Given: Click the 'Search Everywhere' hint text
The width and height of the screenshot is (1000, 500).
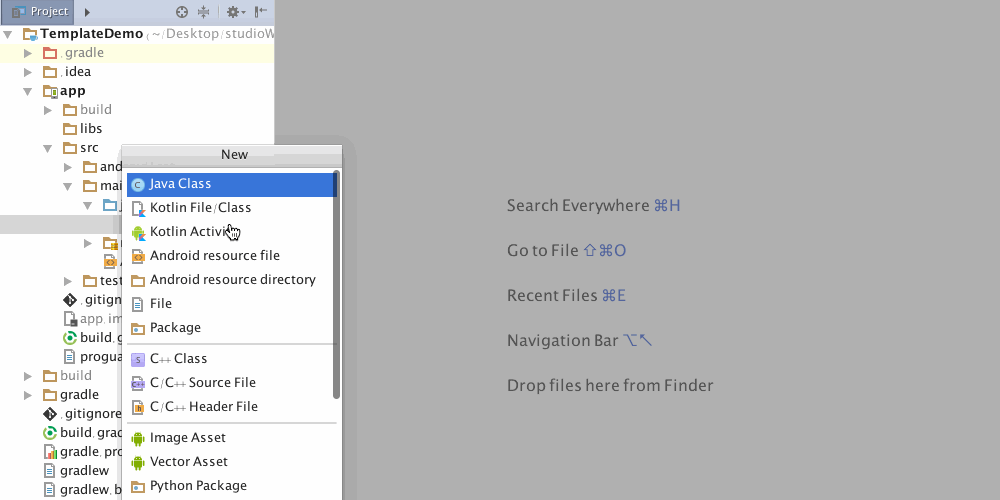Looking at the screenshot, I should coord(578,205).
